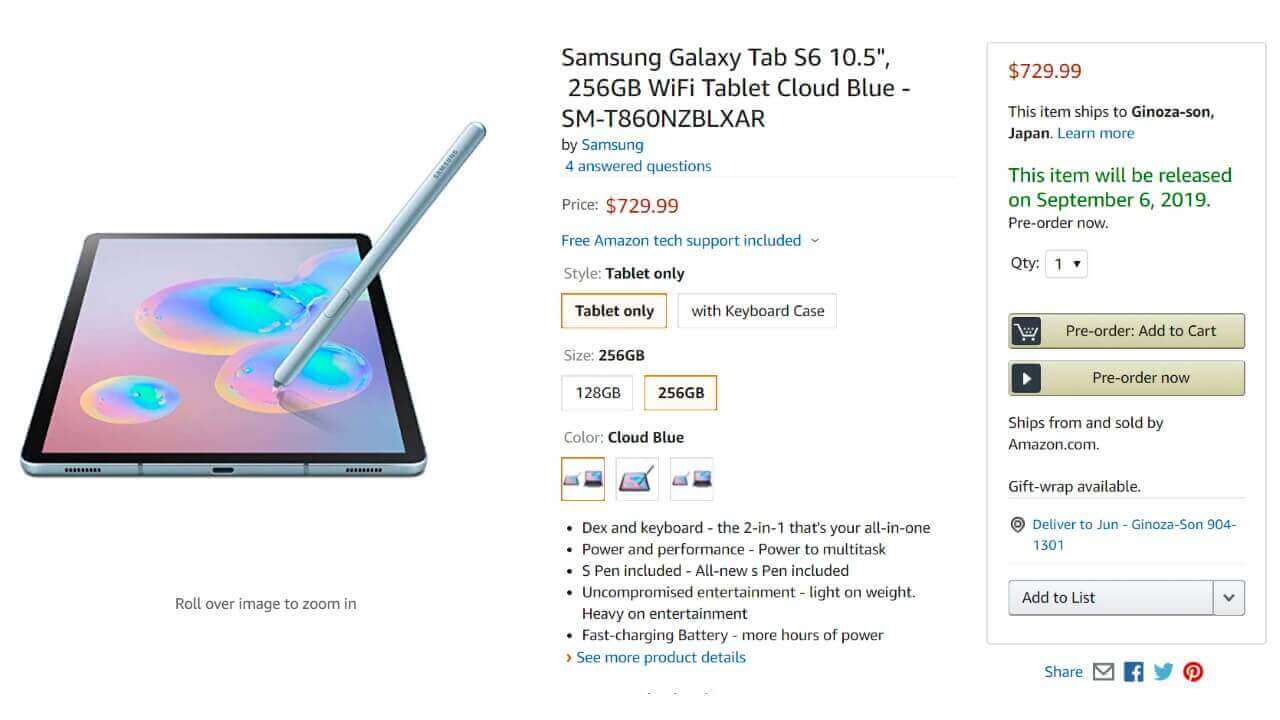Screen dimensions: 1280x720
Task: Pick the Cloud Blue color swatch
Action: pyautogui.click(x=583, y=479)
